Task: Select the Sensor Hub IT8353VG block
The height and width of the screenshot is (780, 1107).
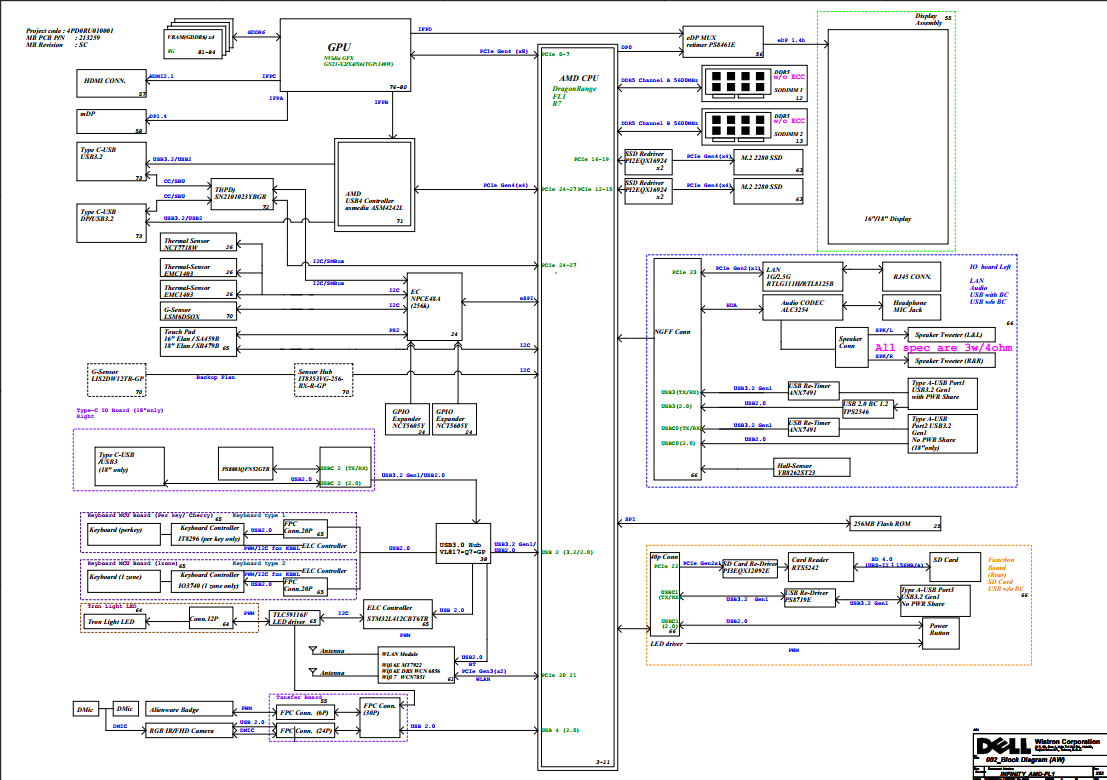Action: pos(323,380)
